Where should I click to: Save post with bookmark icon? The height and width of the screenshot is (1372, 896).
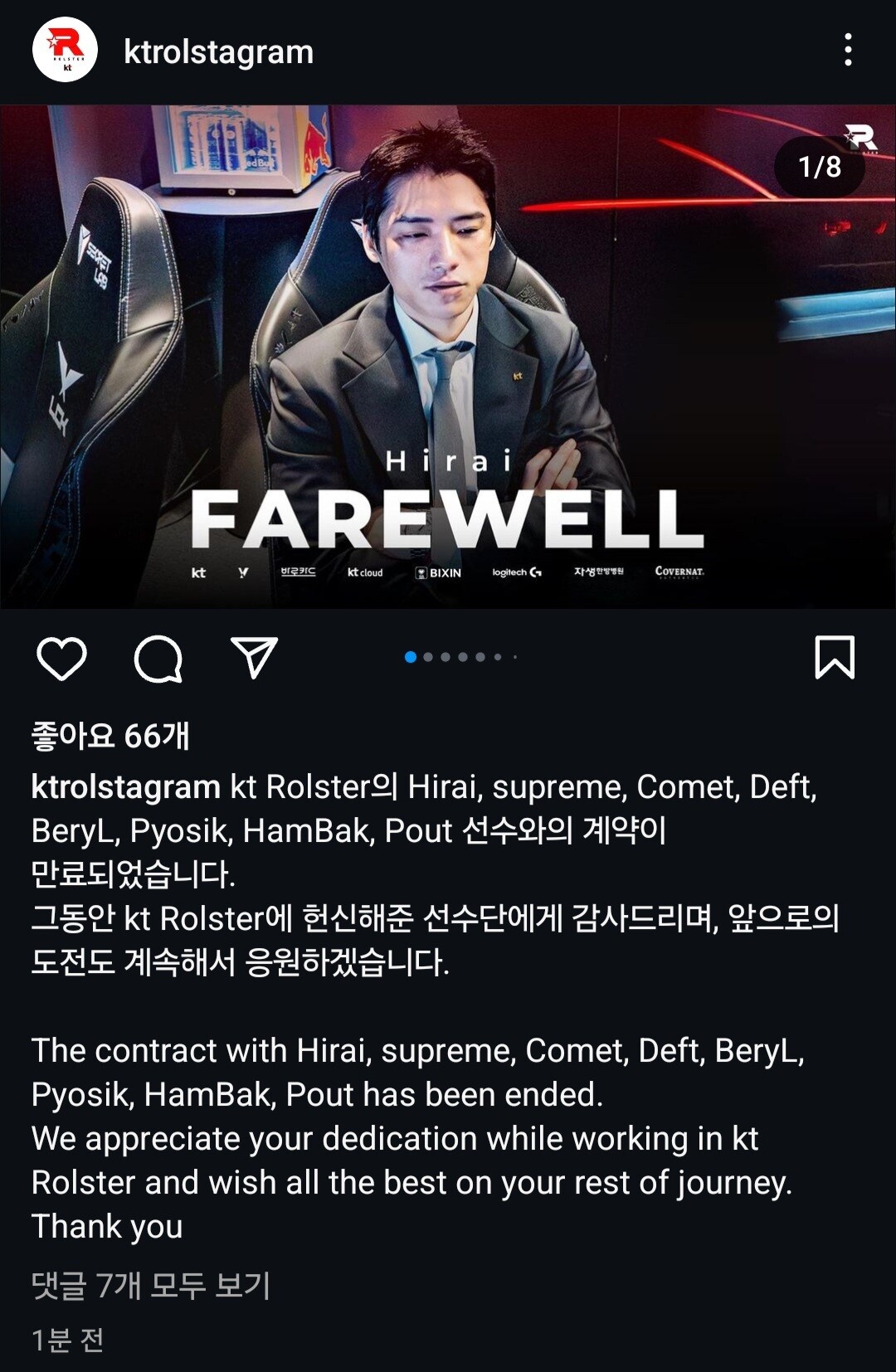pos(835,658)
